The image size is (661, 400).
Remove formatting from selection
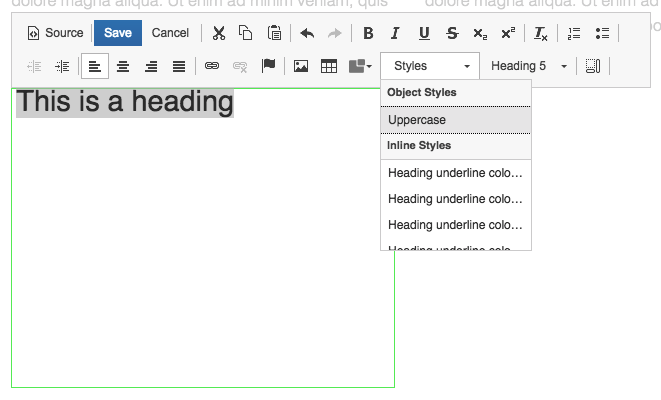[x=540, y=33]
